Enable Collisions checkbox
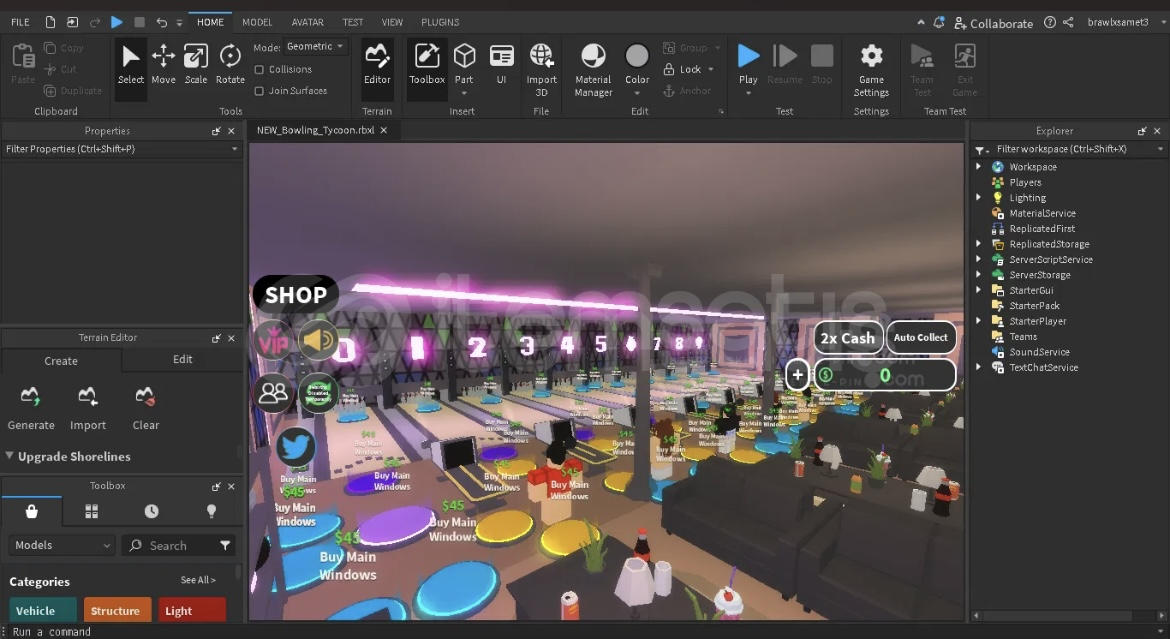The image size is (1170, 639). (259, 69)
